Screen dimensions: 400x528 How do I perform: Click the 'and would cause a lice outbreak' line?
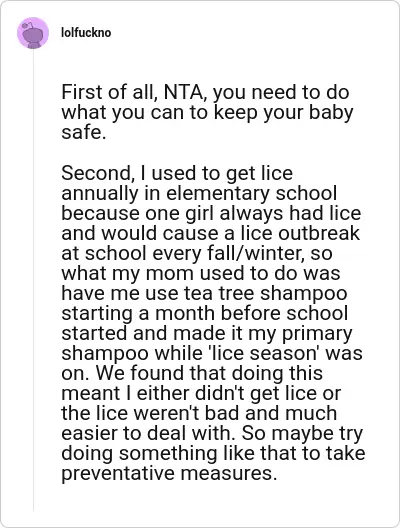210,233
